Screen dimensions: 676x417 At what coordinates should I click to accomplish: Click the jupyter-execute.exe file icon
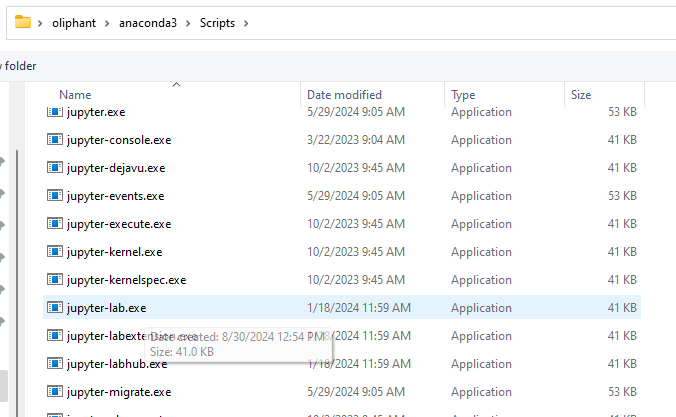pos(55,224)
